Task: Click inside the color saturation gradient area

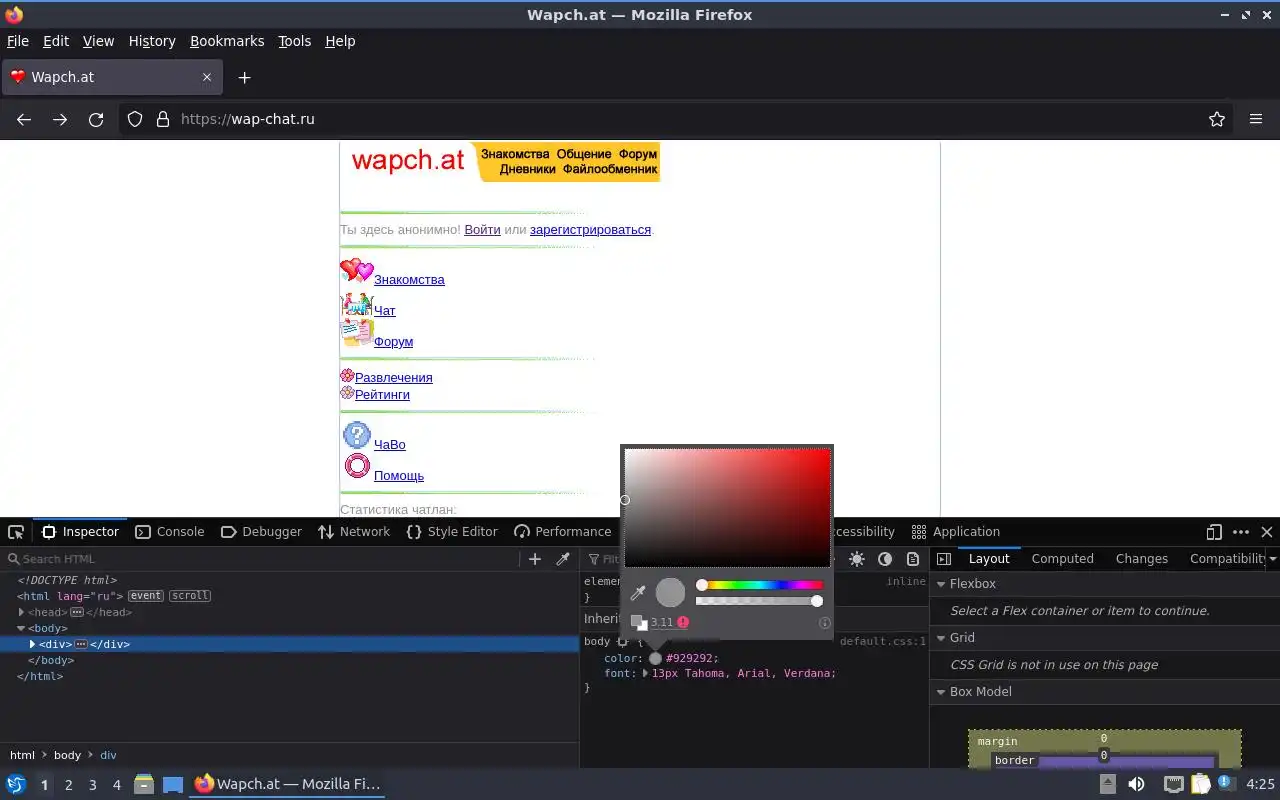Action: pos(727,507)
